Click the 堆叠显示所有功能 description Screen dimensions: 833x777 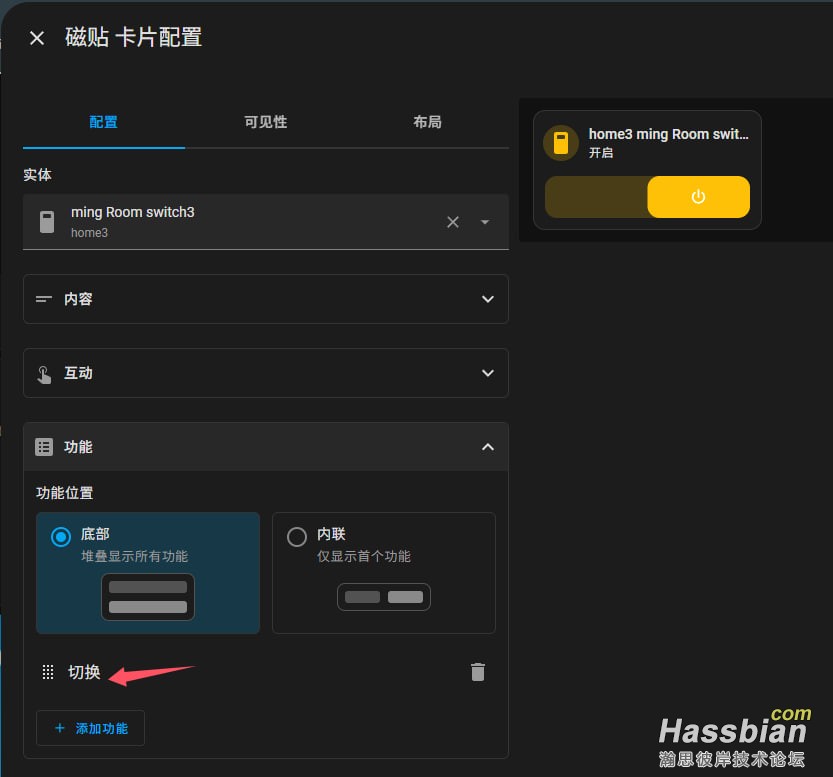(x=134, y=556)
